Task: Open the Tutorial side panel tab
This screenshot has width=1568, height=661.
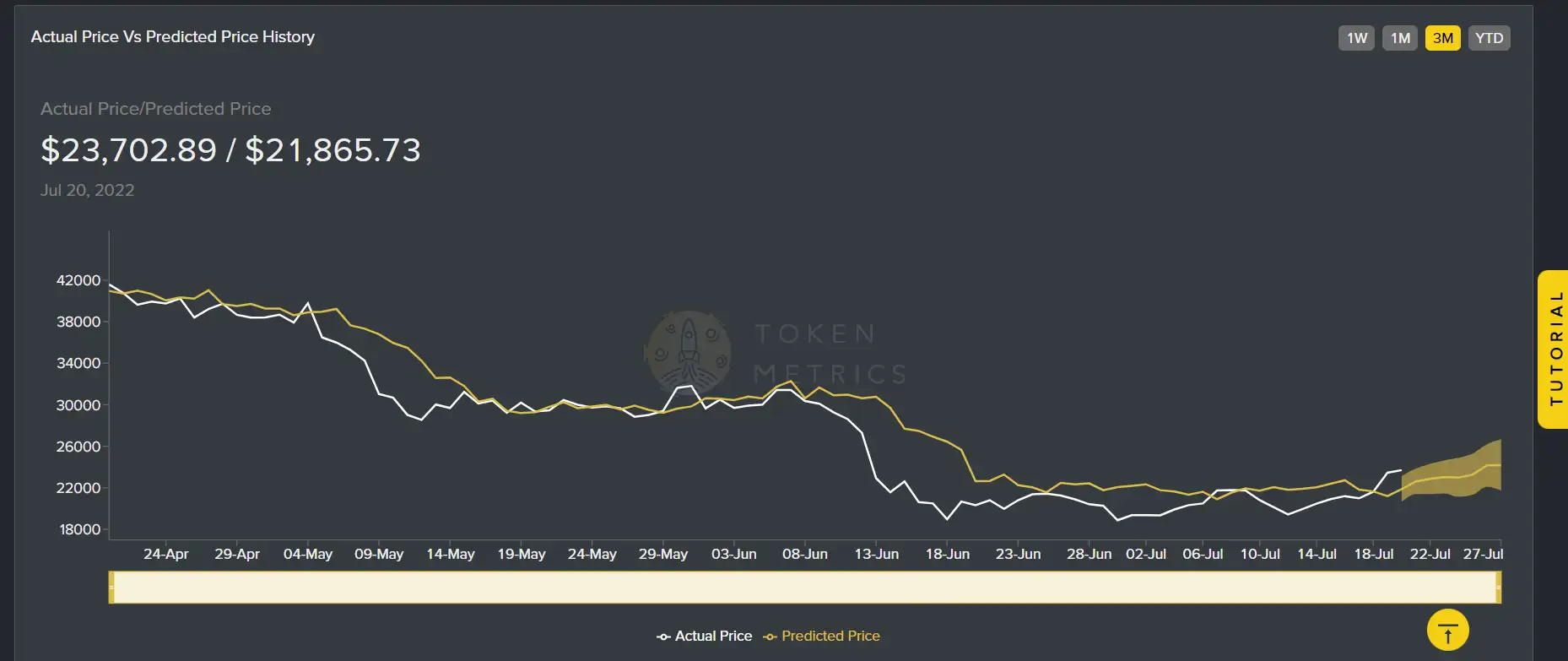Action: 1554,349
